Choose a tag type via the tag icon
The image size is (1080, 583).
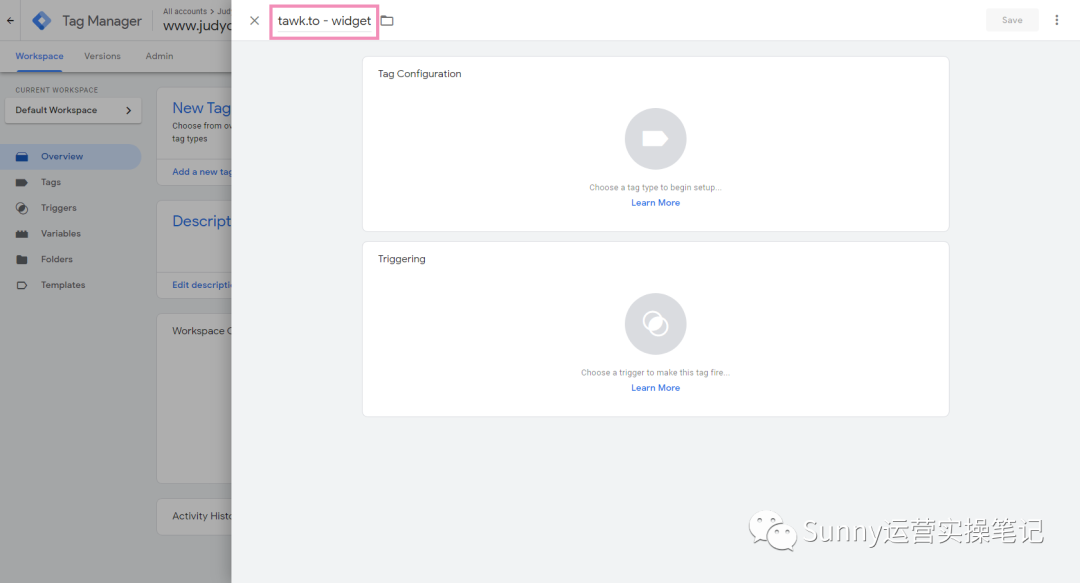(x=655, y=139)
